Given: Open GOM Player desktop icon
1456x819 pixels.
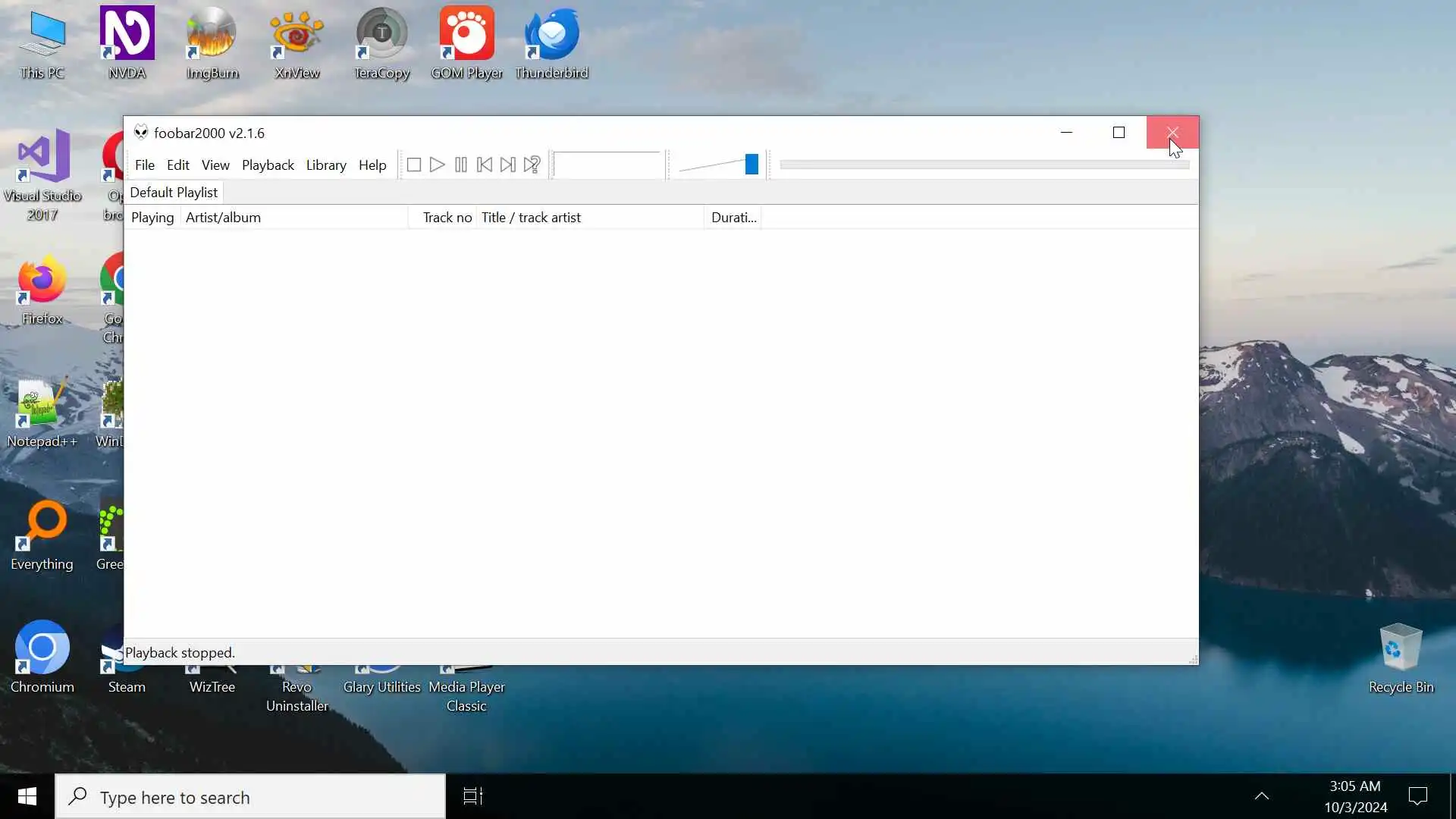Looking at the screenshot, I should [466, 43].
